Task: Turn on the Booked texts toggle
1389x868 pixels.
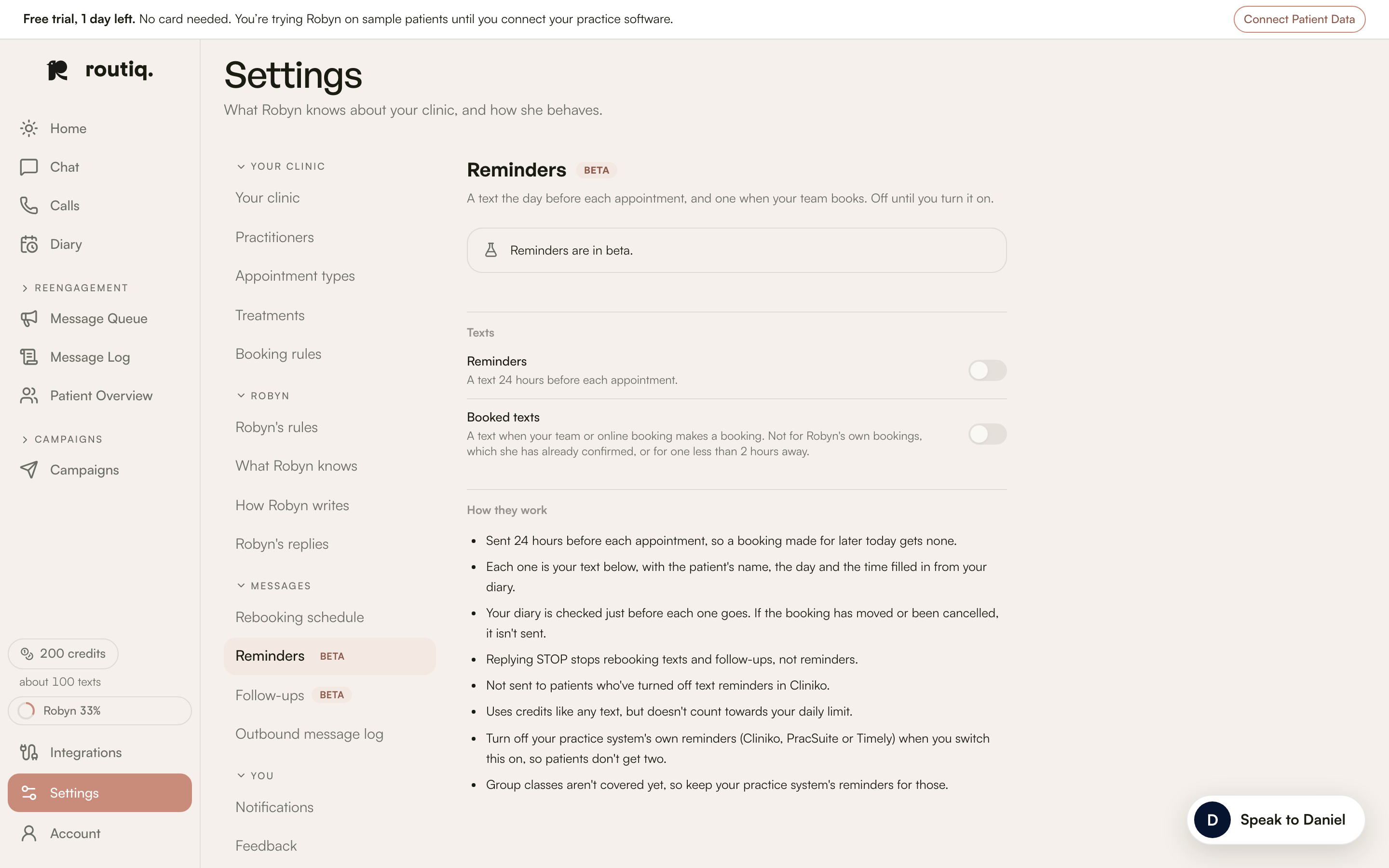Action: pos(987,434)
